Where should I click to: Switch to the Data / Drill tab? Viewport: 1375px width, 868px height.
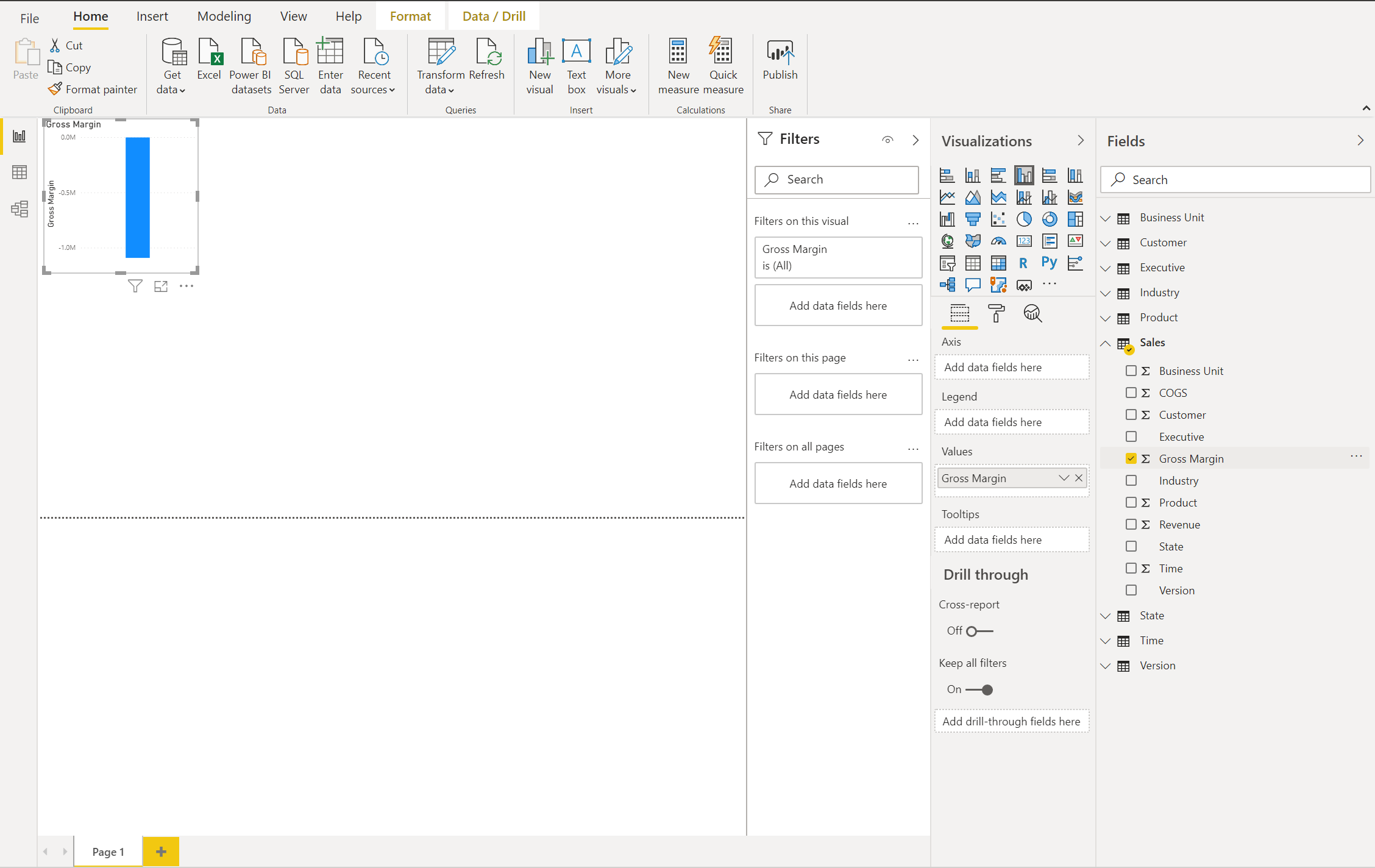(x=494, y=16)
